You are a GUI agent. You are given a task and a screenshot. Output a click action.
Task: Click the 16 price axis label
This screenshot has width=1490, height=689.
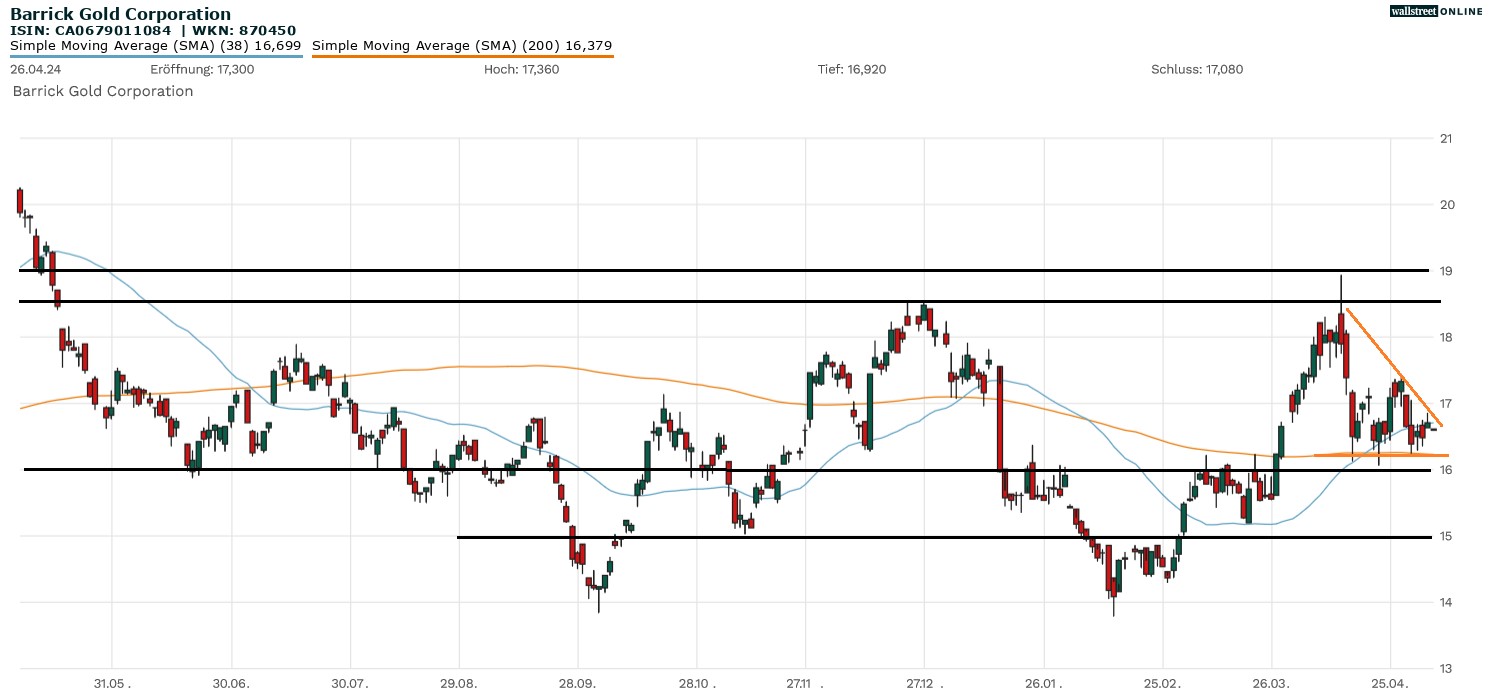click(1445, 470)
